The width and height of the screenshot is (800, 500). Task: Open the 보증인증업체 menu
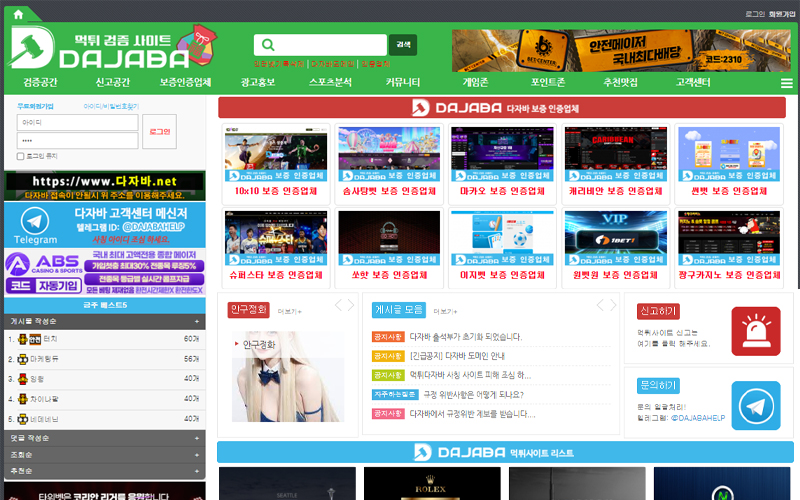pyautogui.click(x=185, y=82)
